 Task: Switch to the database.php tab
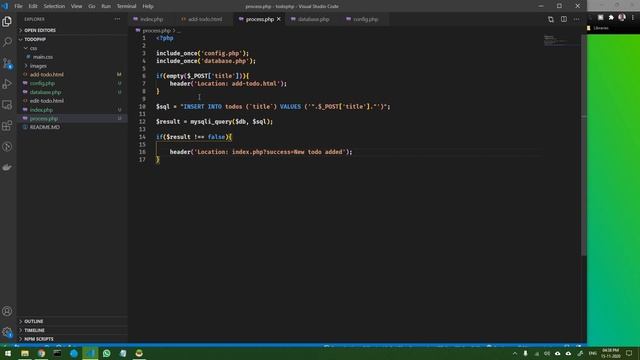pyautogui.click(x=313, y=19)
